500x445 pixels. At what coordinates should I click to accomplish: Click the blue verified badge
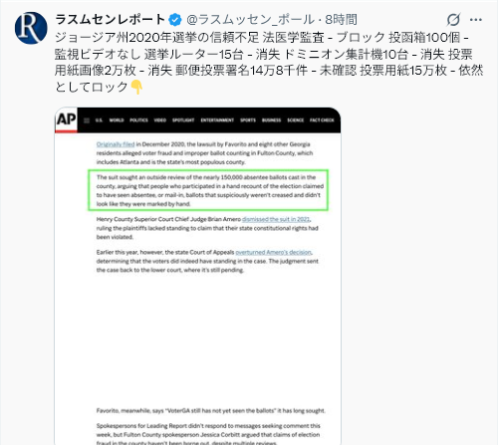[175, 20]
